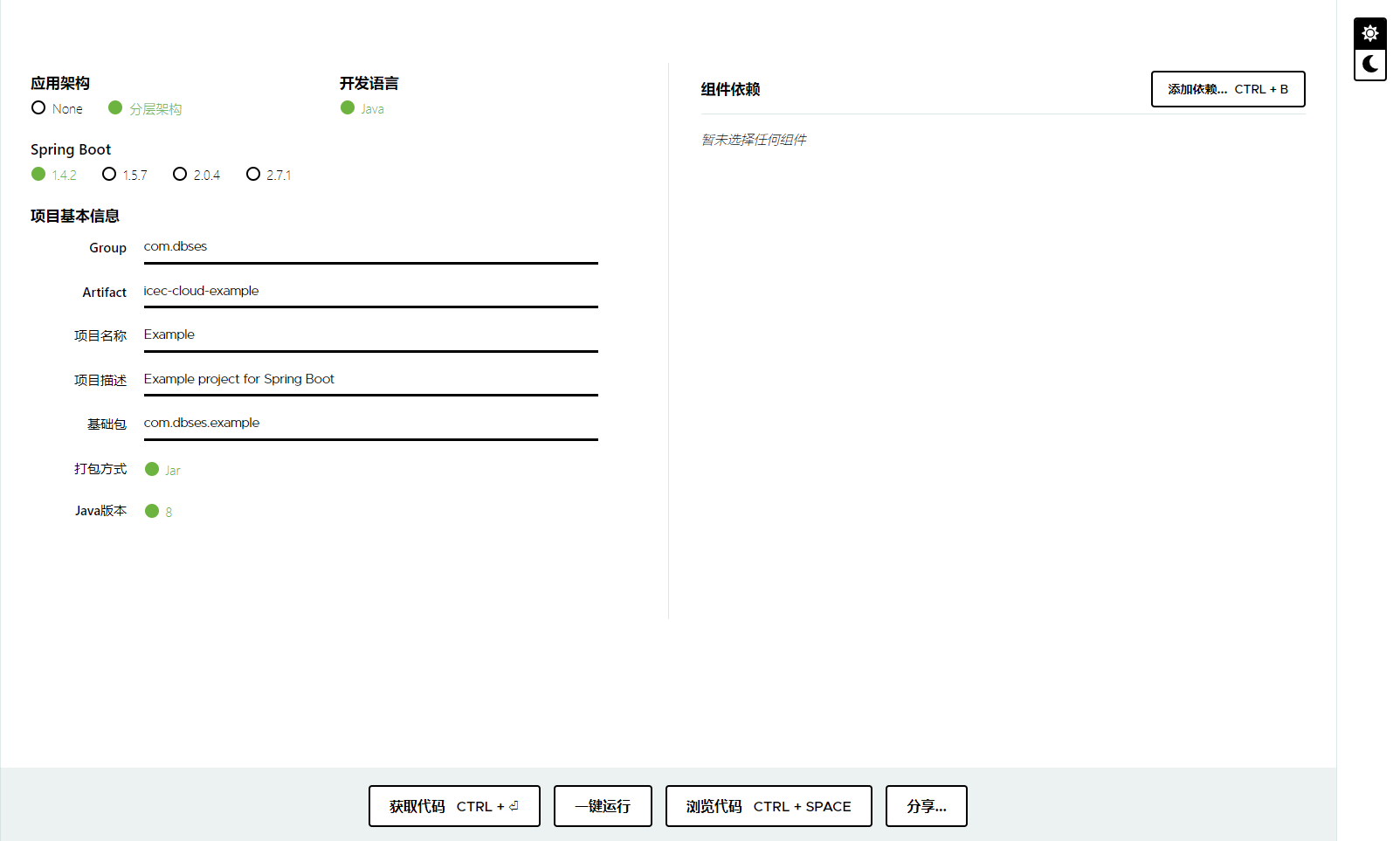
Task: Click the 打包方式 label
Action: (x=100, y=469)
